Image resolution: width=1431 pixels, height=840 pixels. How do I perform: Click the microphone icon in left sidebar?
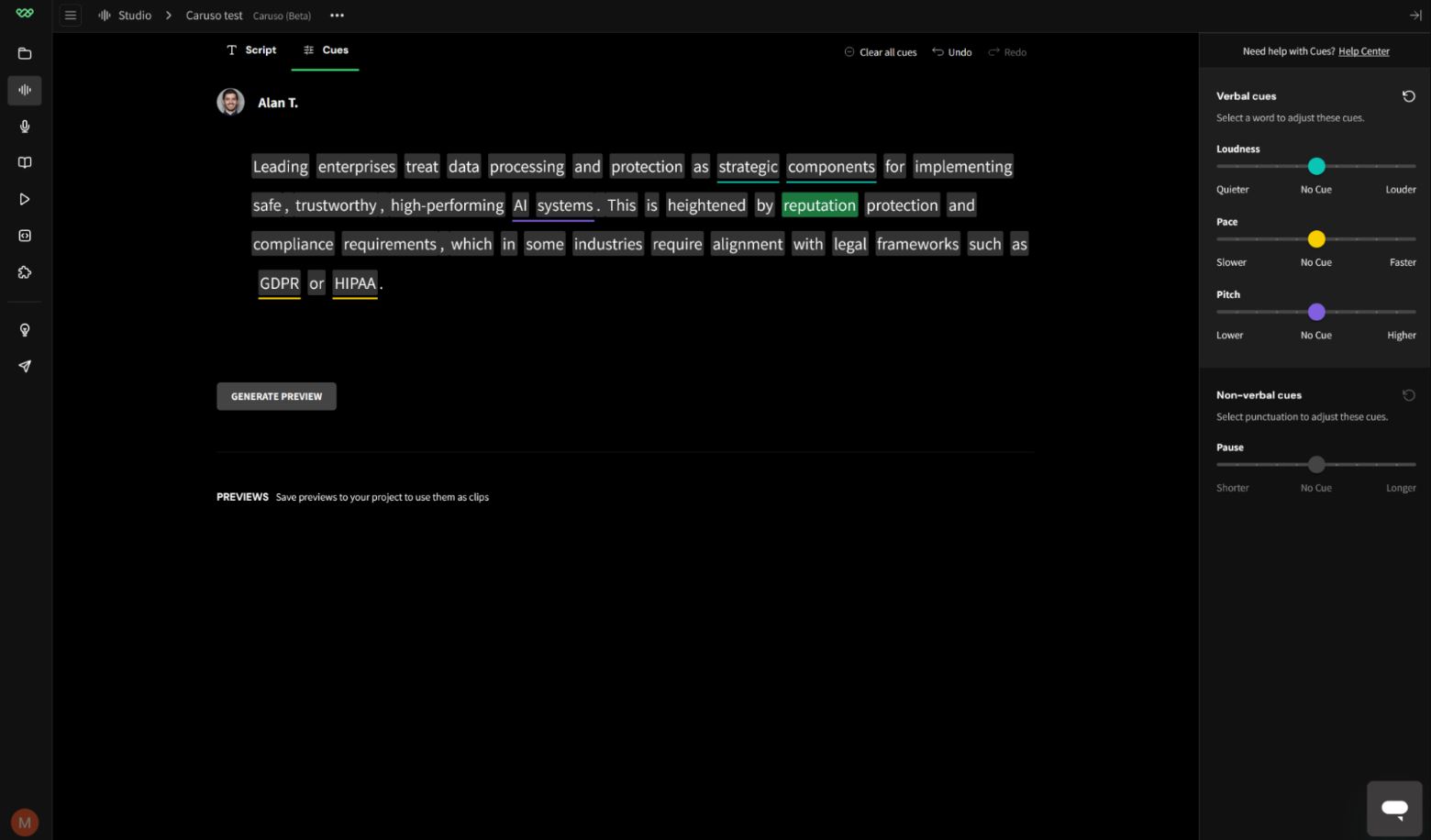click(x=25, y=127)
